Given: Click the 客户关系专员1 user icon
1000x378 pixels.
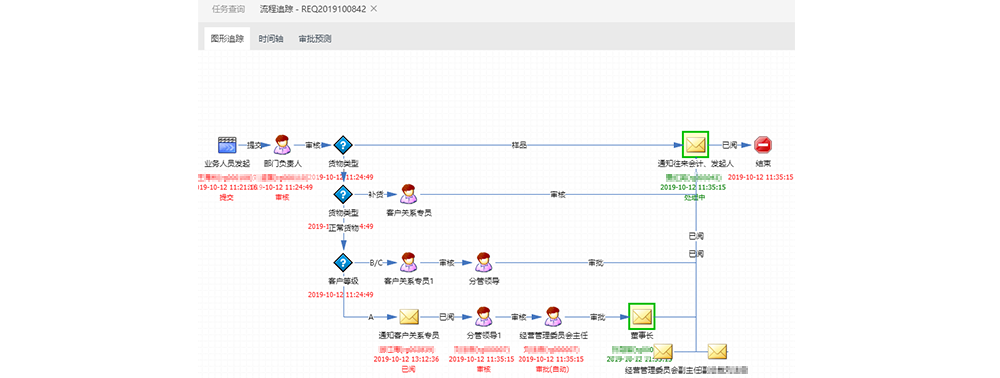Looking at the screenshot, I should tap(409, 262).
